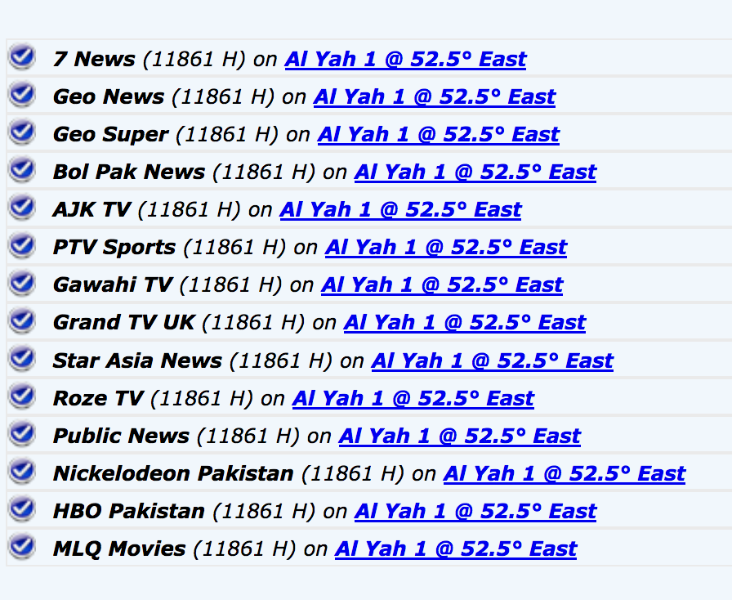
Task: Follow the satellite link on Bol Pak News row
Action: point(475,173)
